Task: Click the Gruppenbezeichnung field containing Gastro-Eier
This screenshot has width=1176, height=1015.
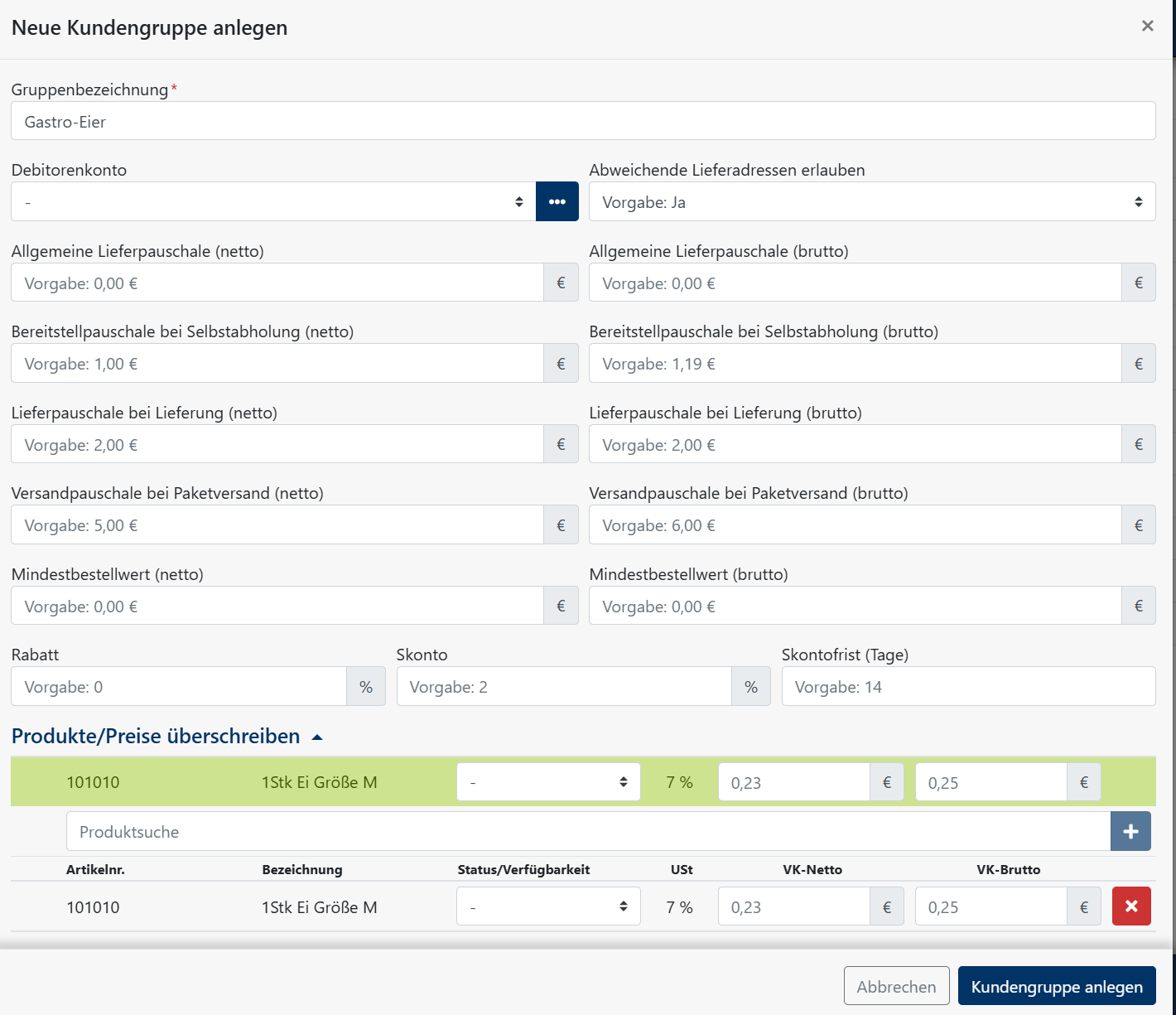Action: click(x=583, y=121)
